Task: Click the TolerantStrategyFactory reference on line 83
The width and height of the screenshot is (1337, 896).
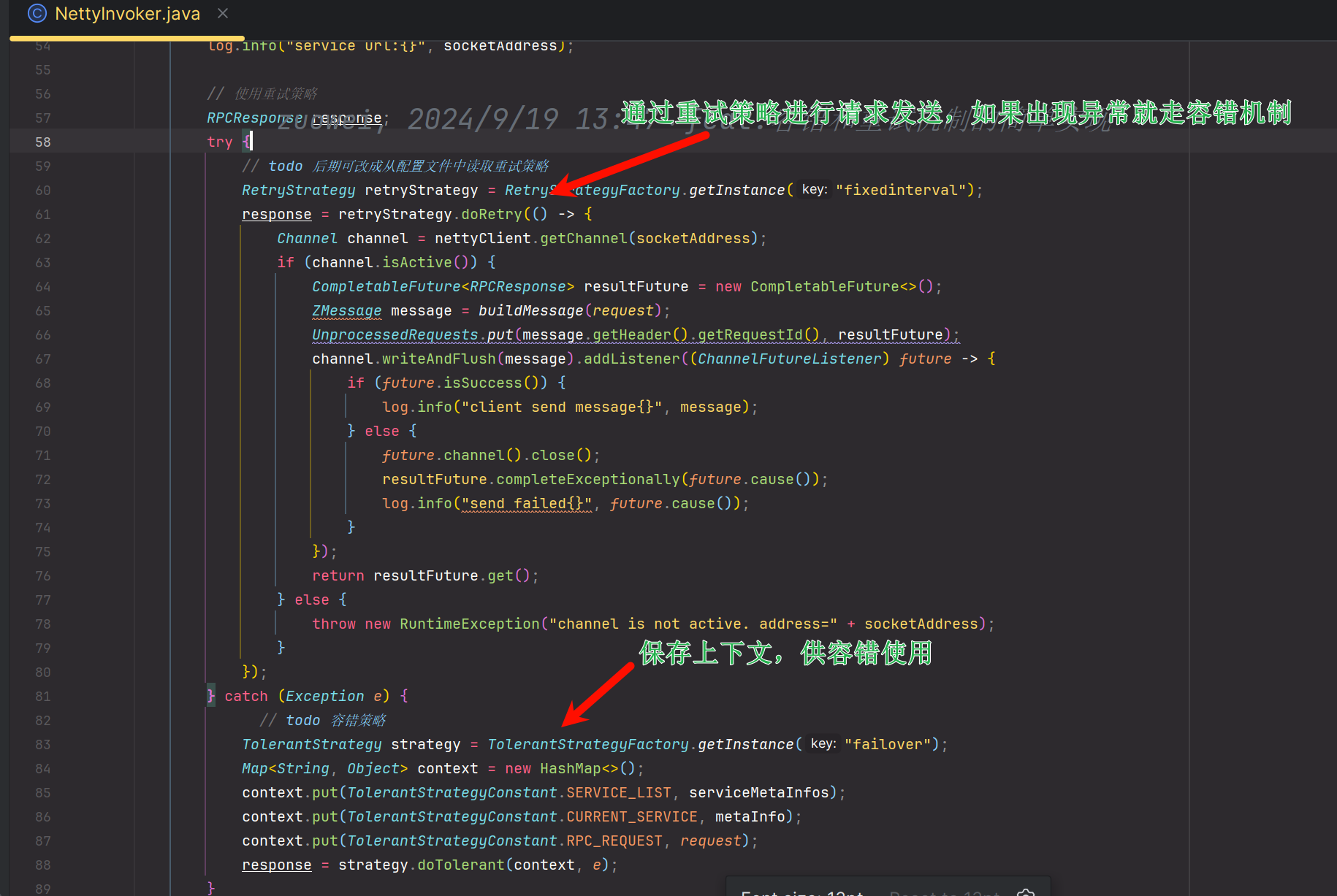Action: (x=588, y=744)
